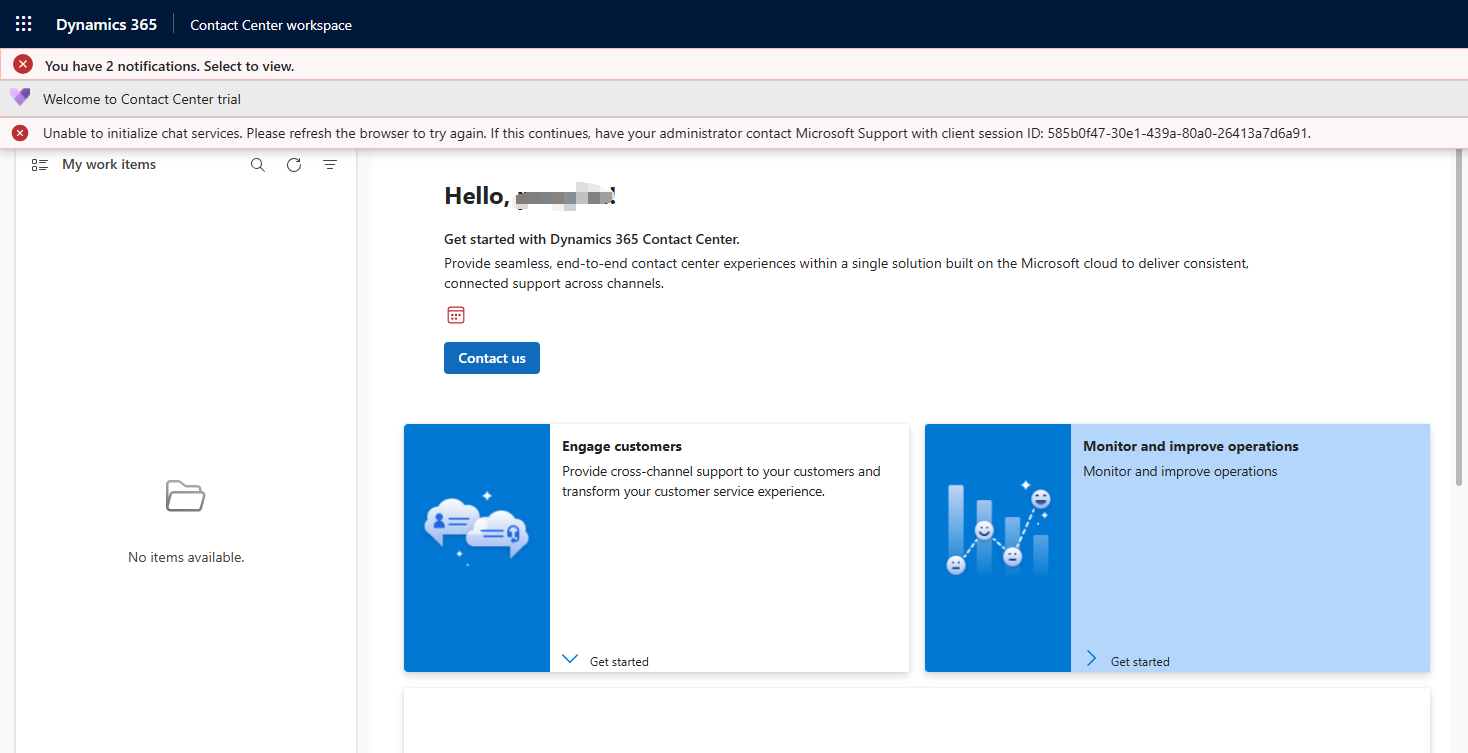This screenshot has width=1468, height=753.
Task: Click Monitor and improve operations illustration
Action: (x=998, y=548)
